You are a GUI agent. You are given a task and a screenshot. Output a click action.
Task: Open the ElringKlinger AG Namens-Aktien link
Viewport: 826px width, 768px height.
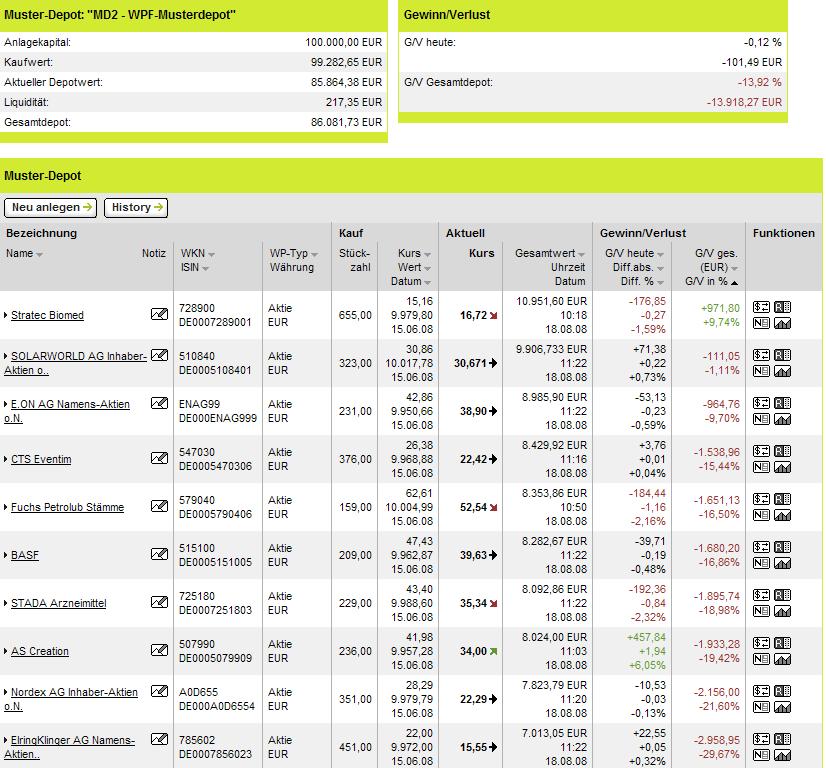click(70, 746)
